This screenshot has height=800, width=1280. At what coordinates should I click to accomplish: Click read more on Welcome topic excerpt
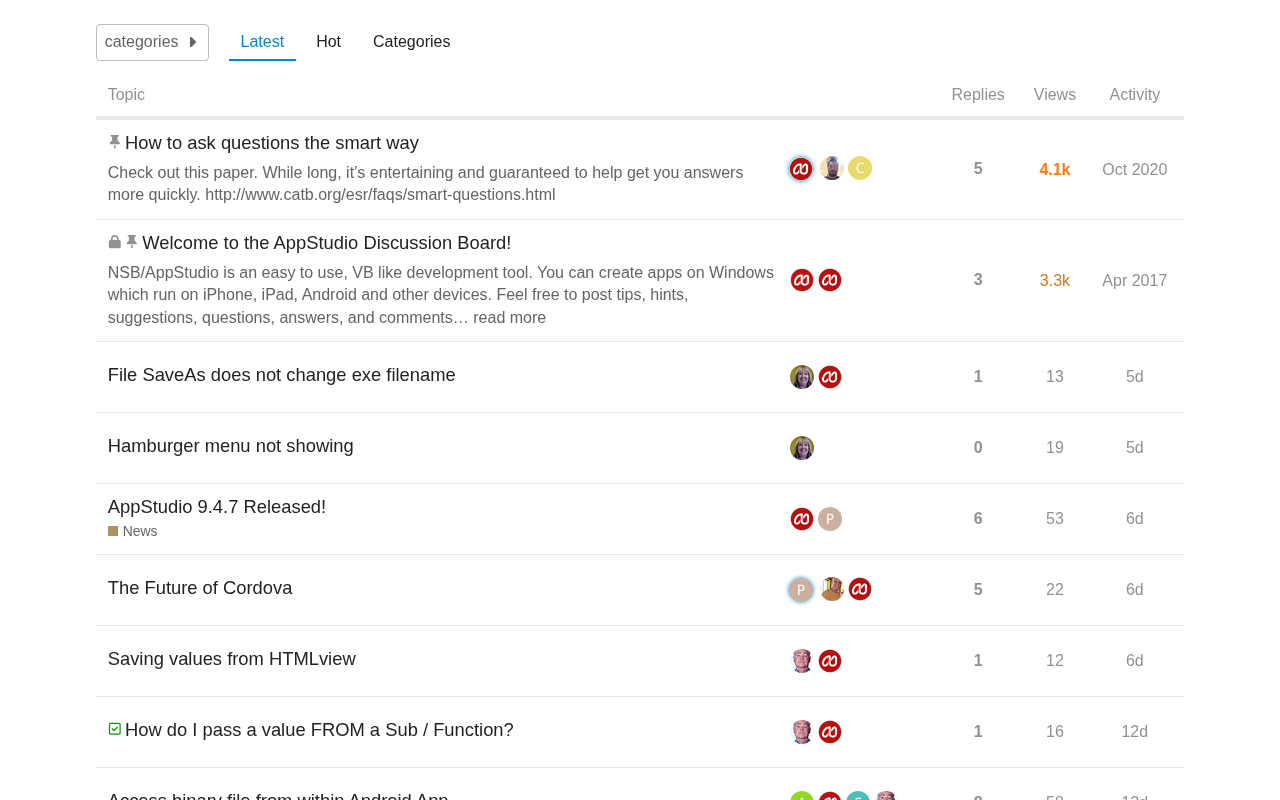(x=509, y=318)
